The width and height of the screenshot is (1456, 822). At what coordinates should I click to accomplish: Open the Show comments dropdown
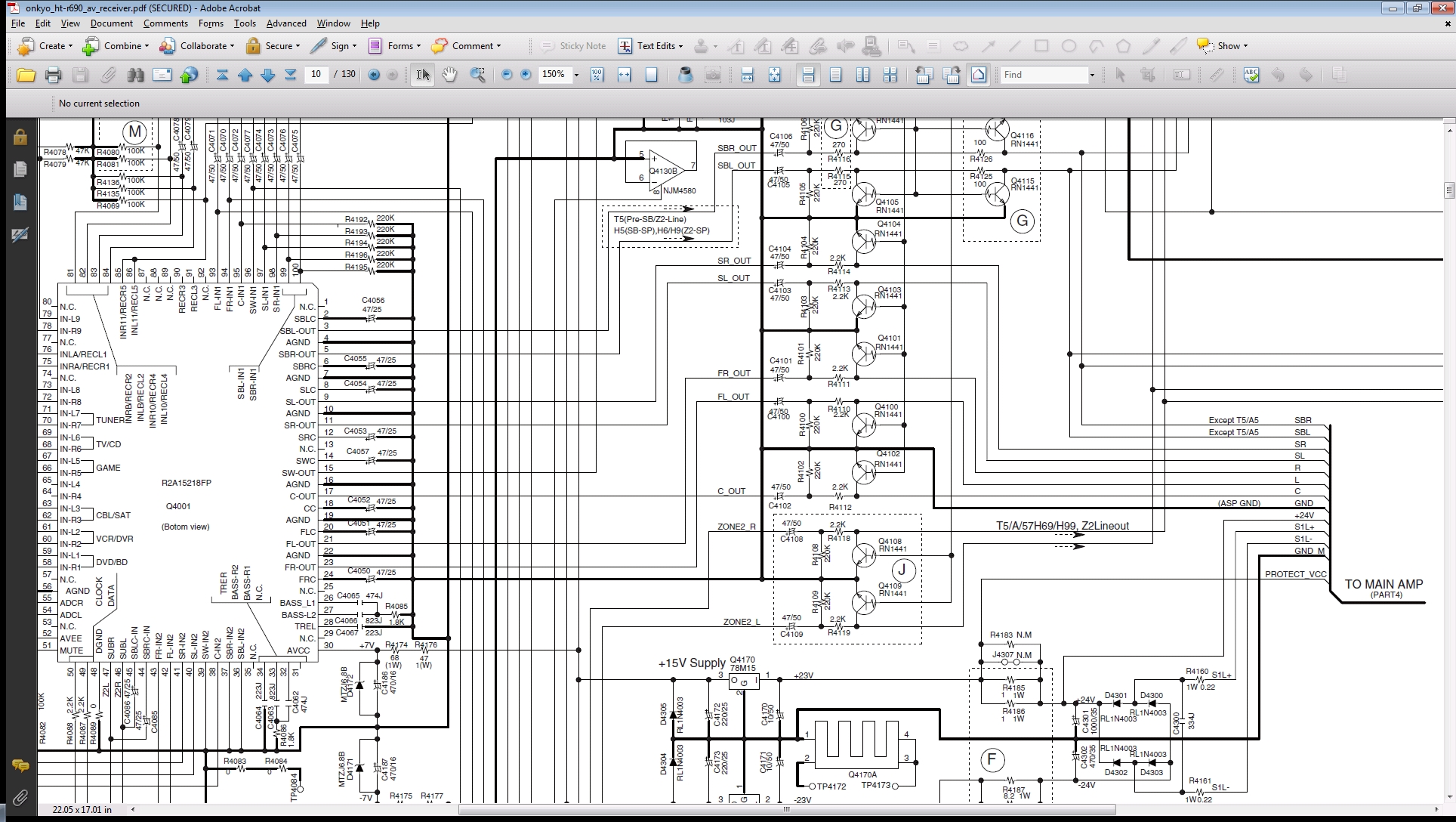[1223, 46]
